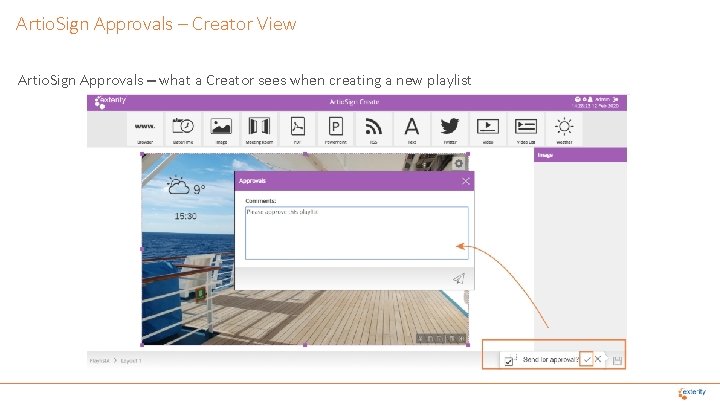Image resolution: width=720 pixels, height=405 pixels.
Task: Click the approval checklist icon beside the prompt
Action: (x=508, y=361)
